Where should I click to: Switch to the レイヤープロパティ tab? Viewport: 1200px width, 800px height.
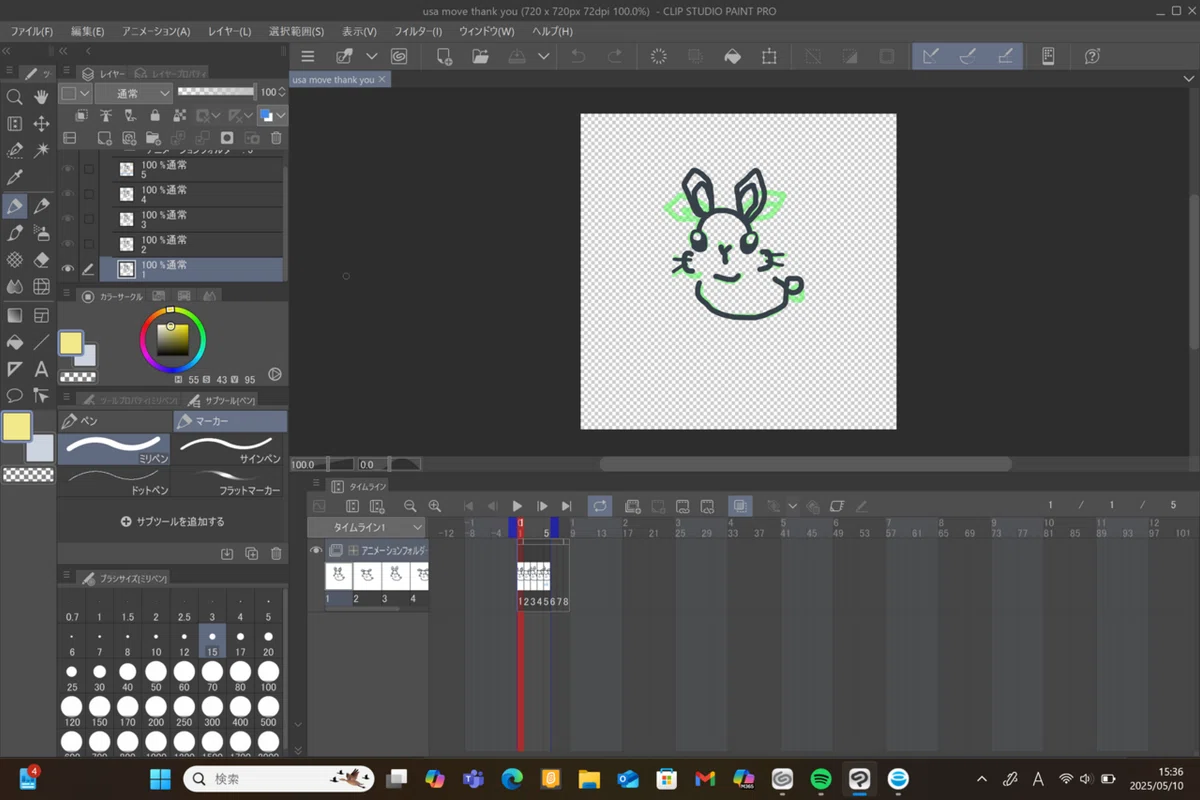[x=170, y=73]
